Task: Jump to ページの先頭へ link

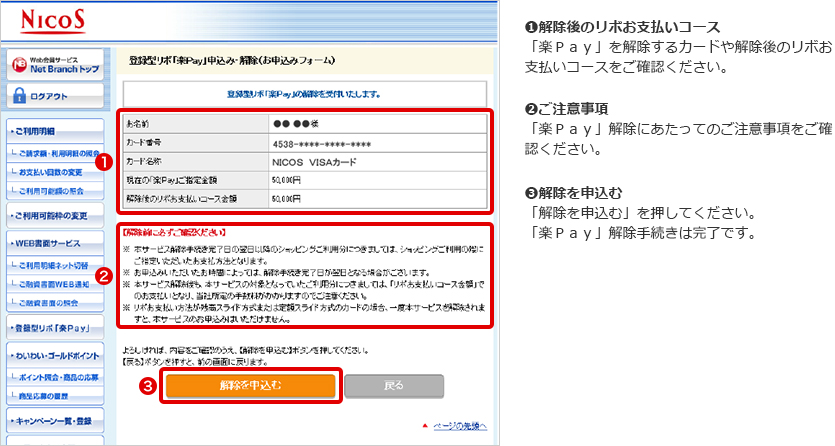Action: [460, 426]
